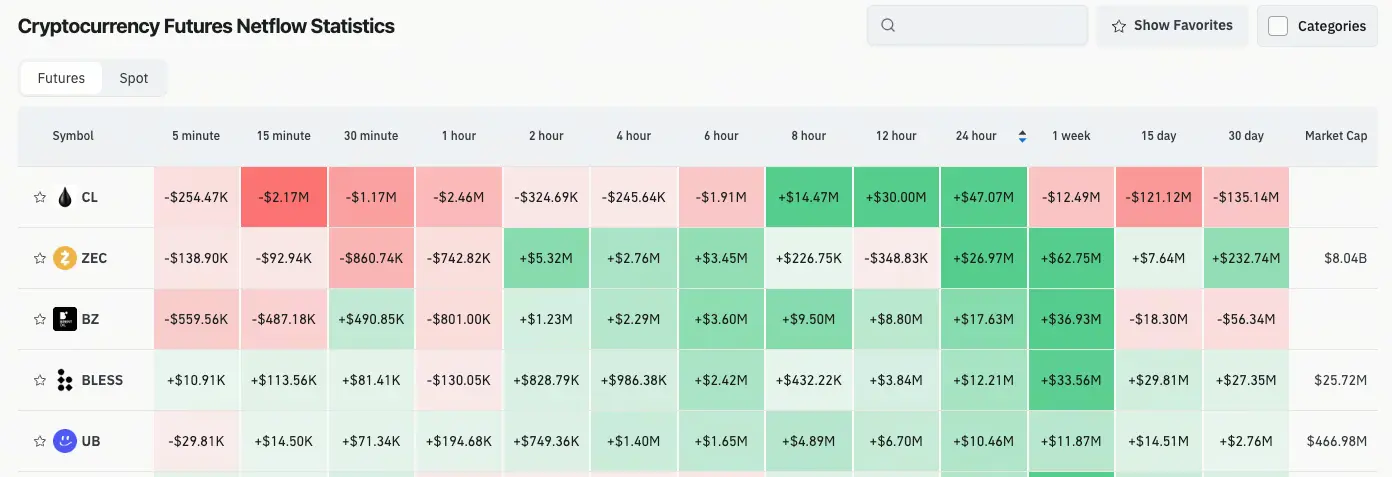Select the -$56.34M cell for BZ
This screenshot has height=477, width=1392.
pyautogui.click(x=1246, y=319)
